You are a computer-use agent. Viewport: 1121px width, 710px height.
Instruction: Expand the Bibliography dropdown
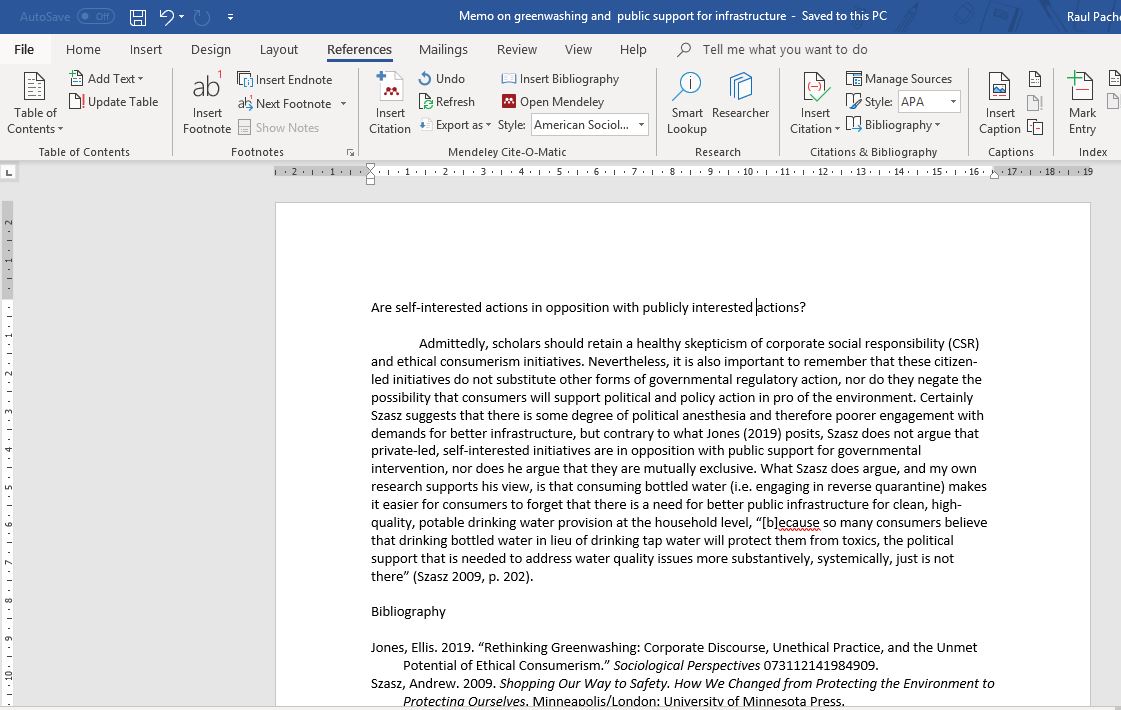893,124
